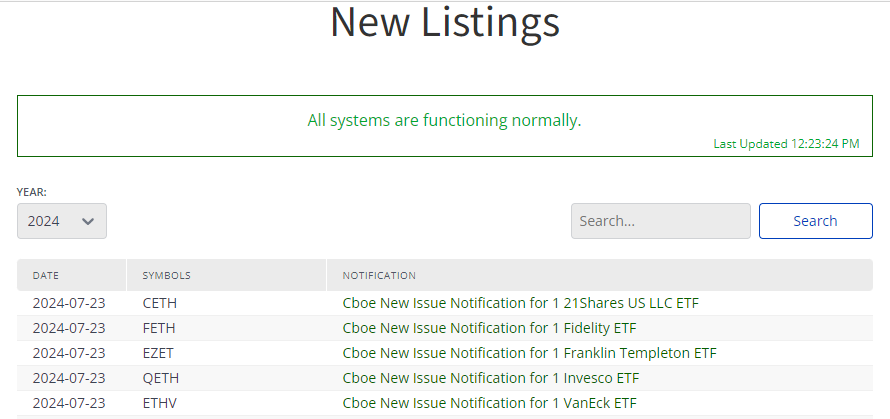The height and width of the screenshot is (419, 890).
Task: Sort by the DATE column header
Action: pos(46,275)
